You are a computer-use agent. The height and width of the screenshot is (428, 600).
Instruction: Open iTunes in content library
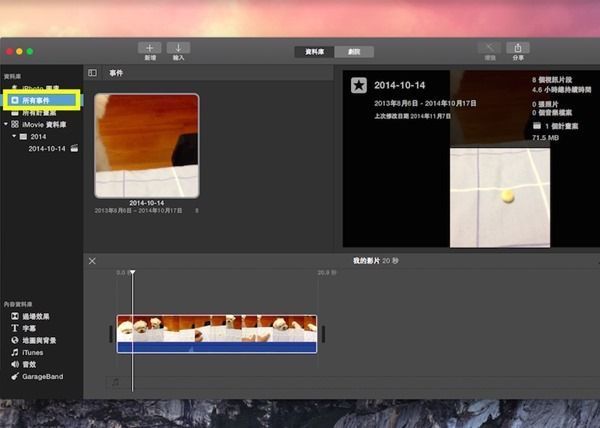pyautogui.click(x=32, y=352)
